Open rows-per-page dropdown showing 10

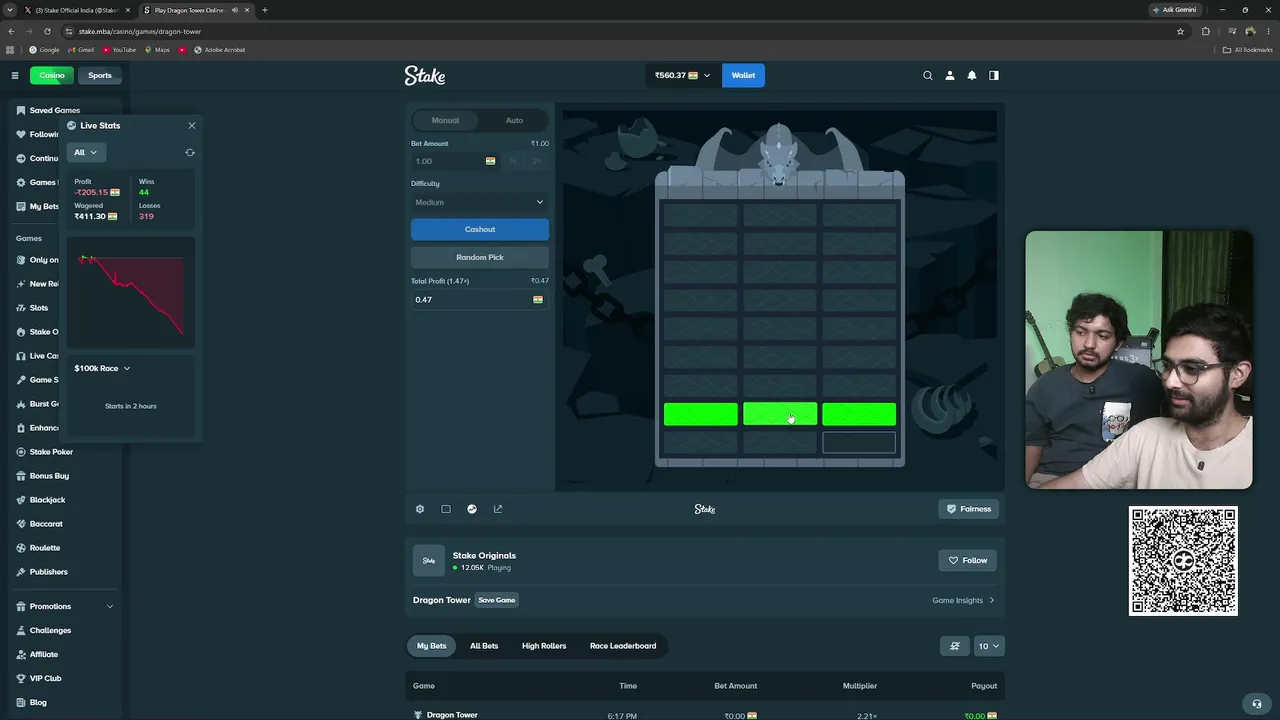(989, 646)
